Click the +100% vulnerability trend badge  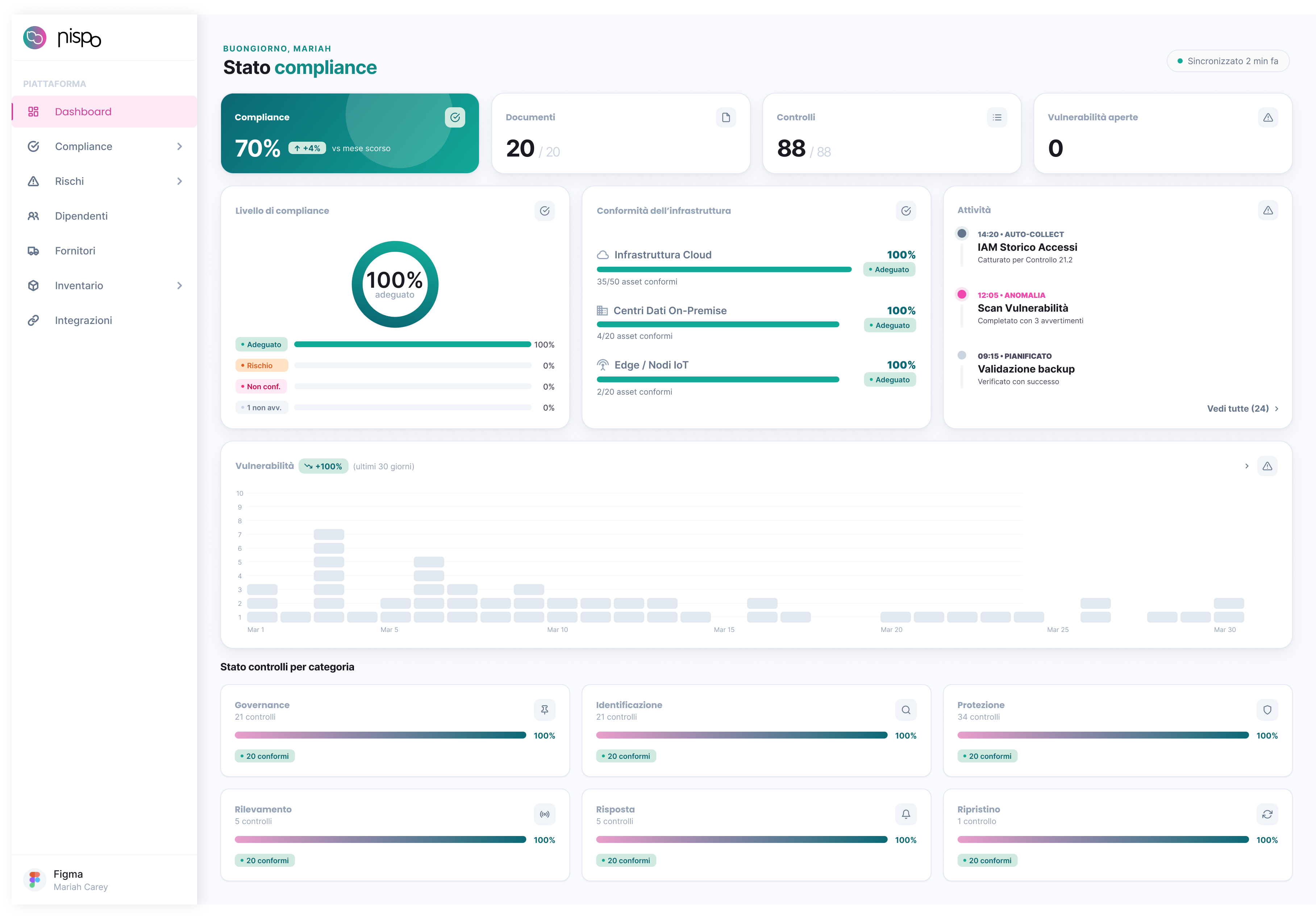[323, 466]
